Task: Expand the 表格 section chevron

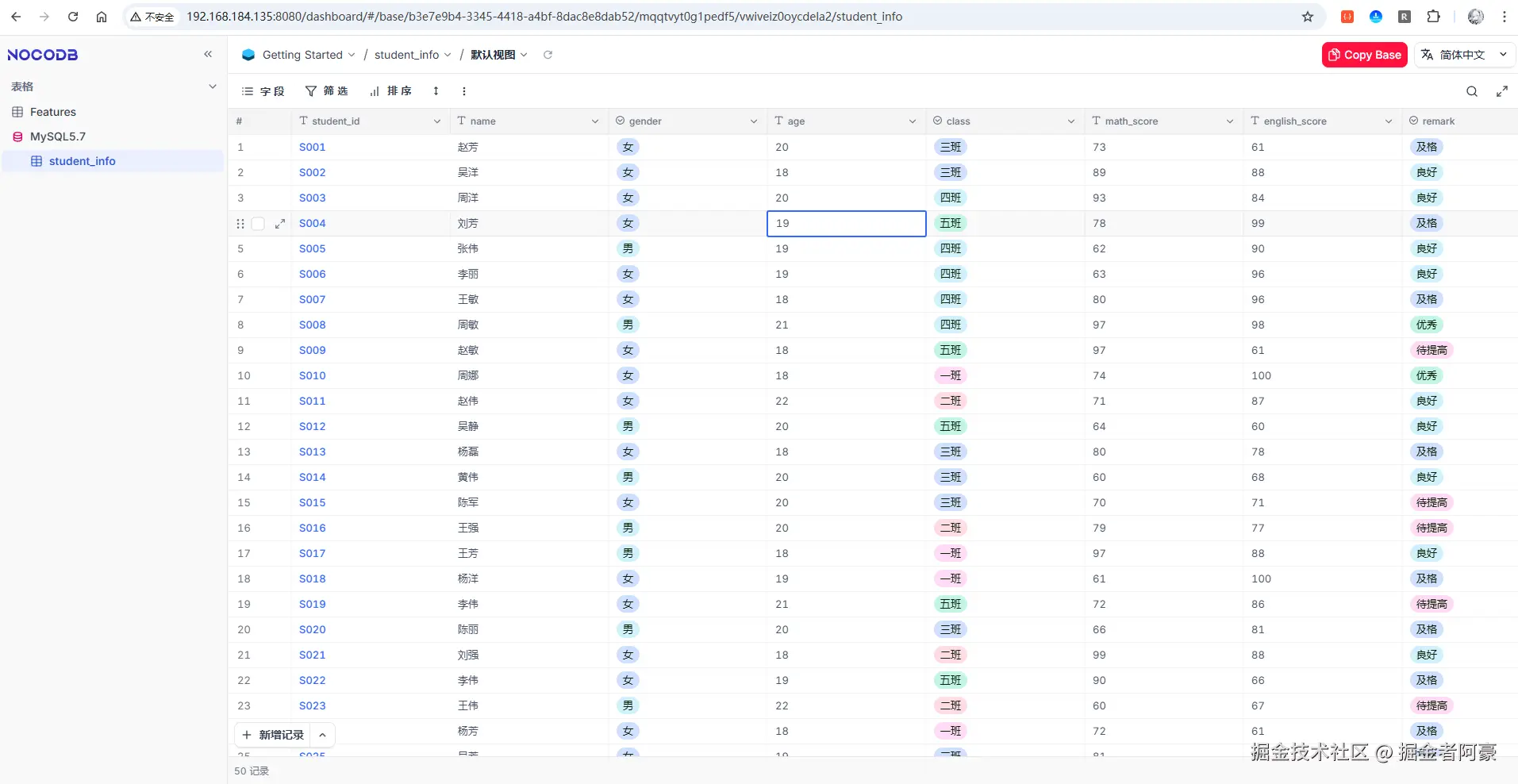Action: tap(212, 86)
